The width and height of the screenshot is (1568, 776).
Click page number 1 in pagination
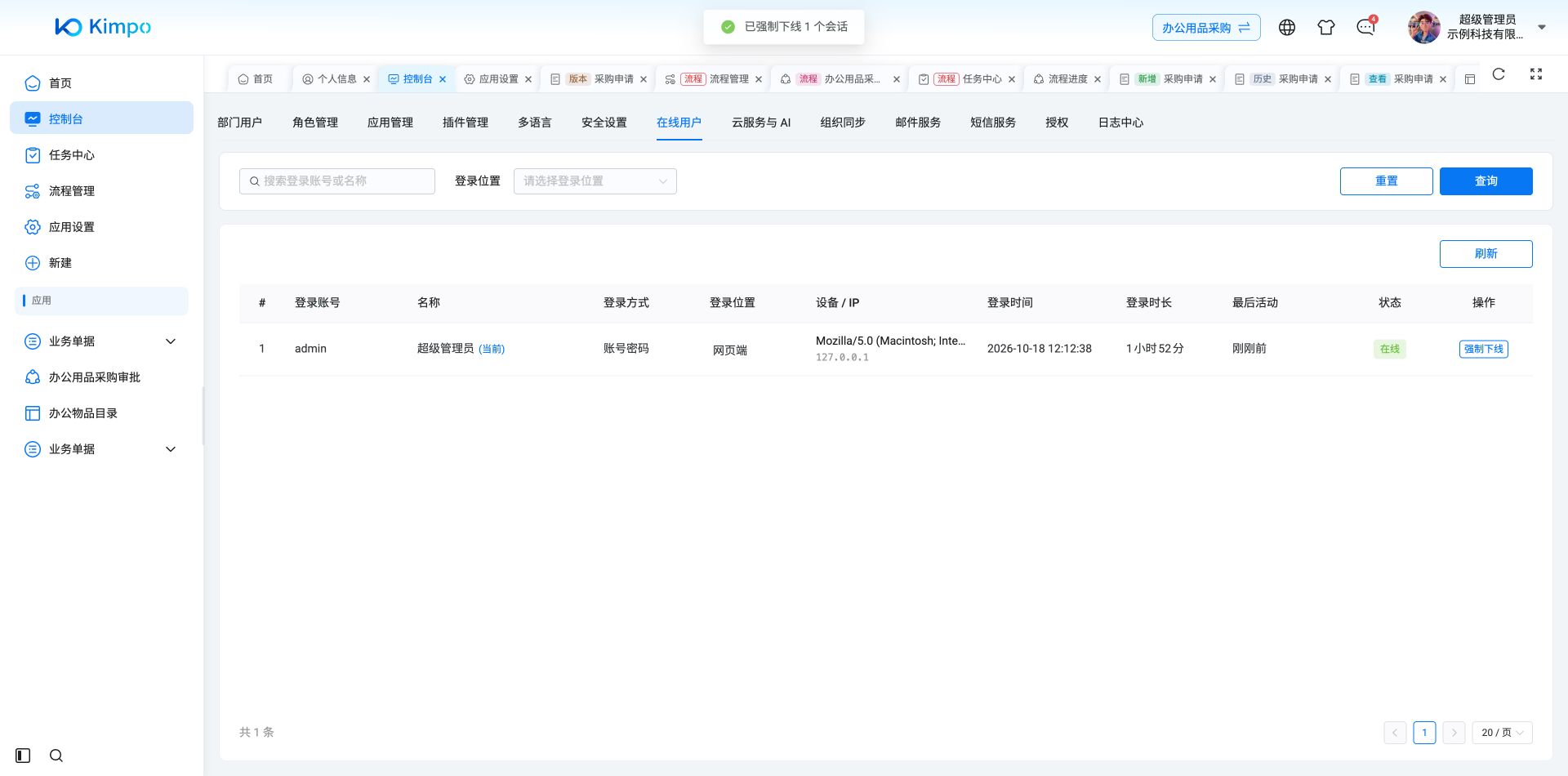[x=1424, y=733]
